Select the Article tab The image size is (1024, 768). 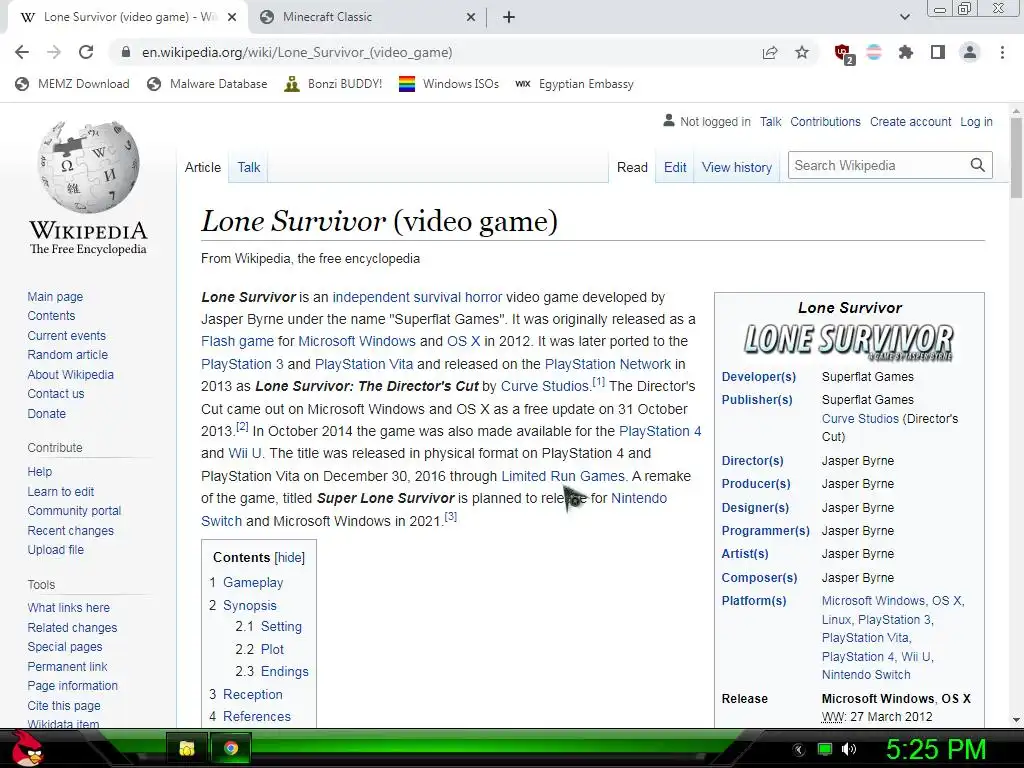click(202, 167)
